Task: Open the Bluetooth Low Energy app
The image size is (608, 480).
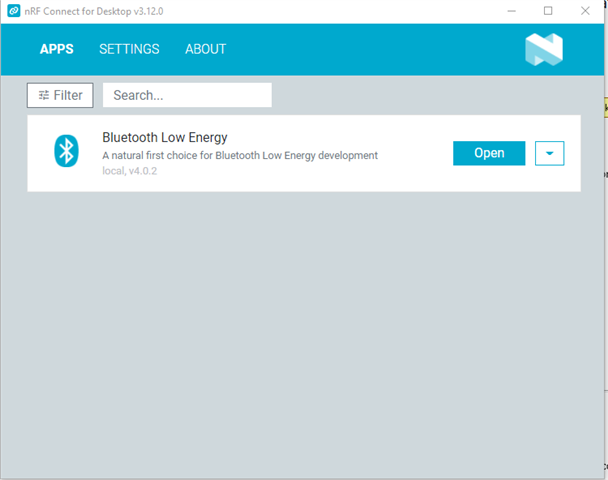Action: coord(489,153)
